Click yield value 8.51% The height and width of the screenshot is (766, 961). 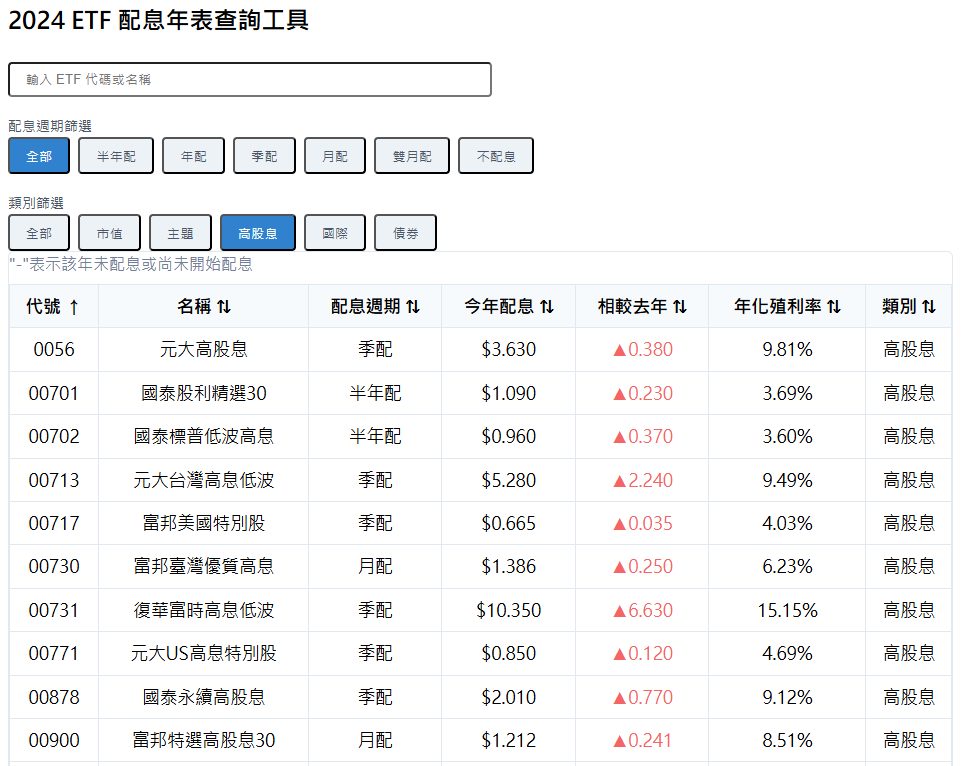(x=787, y=740)
